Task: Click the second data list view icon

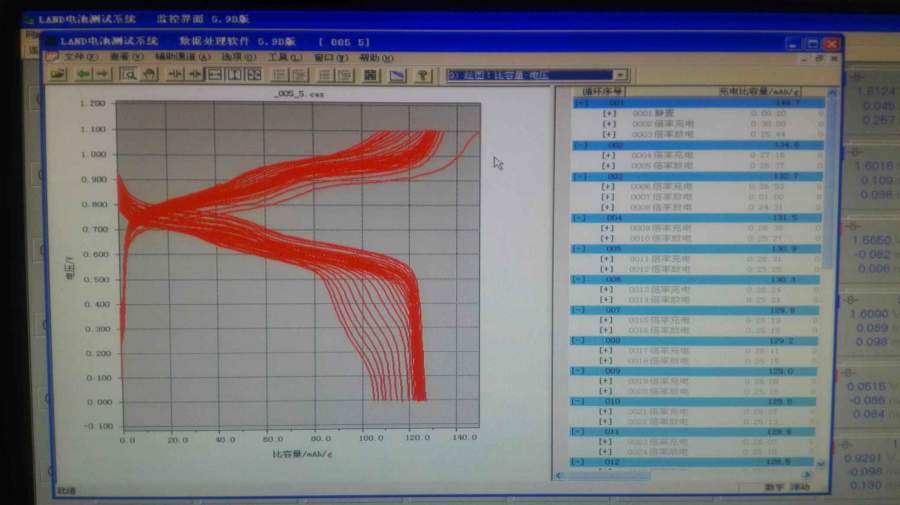Action: 299,75
